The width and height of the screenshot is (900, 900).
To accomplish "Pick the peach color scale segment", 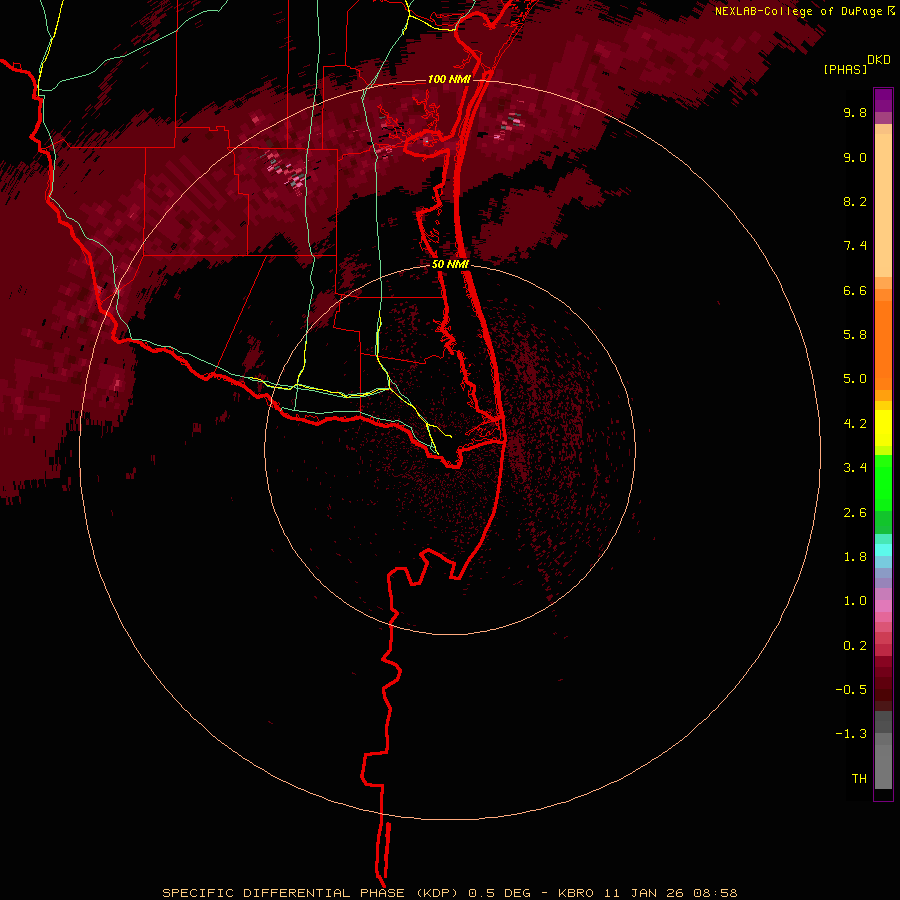I will [x=883, y=205].
